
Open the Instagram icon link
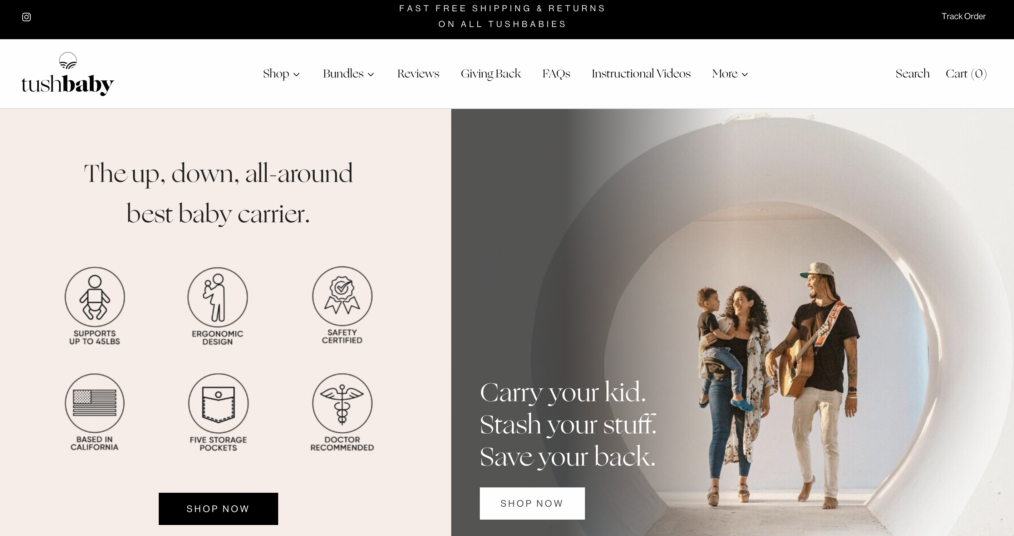[27, 17]
